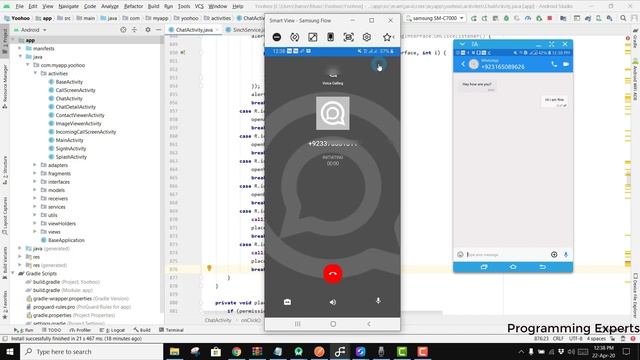Open Chrome from the Windows taskbar
The width and height of the screenshot is (640, 360).
tap(236, 351)
